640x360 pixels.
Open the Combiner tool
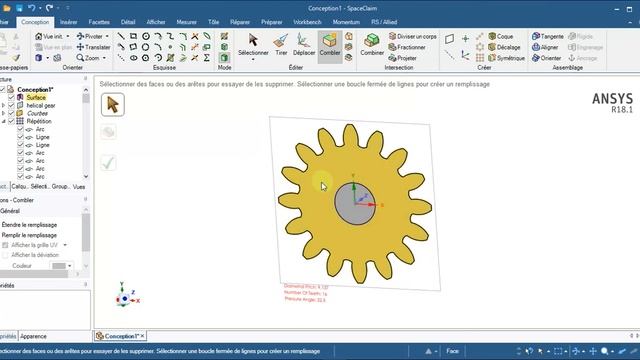(372, 44)
